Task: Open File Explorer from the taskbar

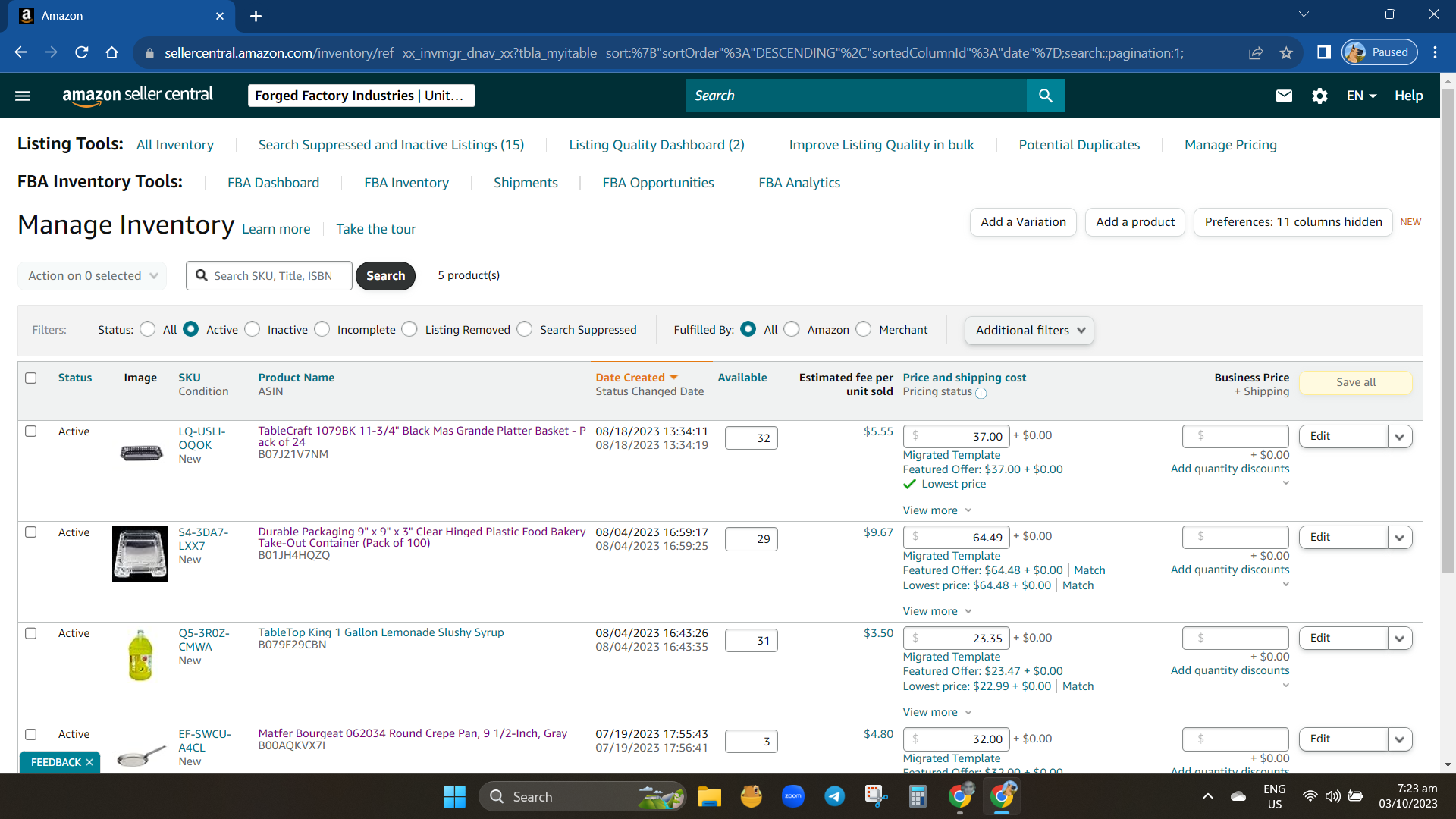Action: pos(710,796)
